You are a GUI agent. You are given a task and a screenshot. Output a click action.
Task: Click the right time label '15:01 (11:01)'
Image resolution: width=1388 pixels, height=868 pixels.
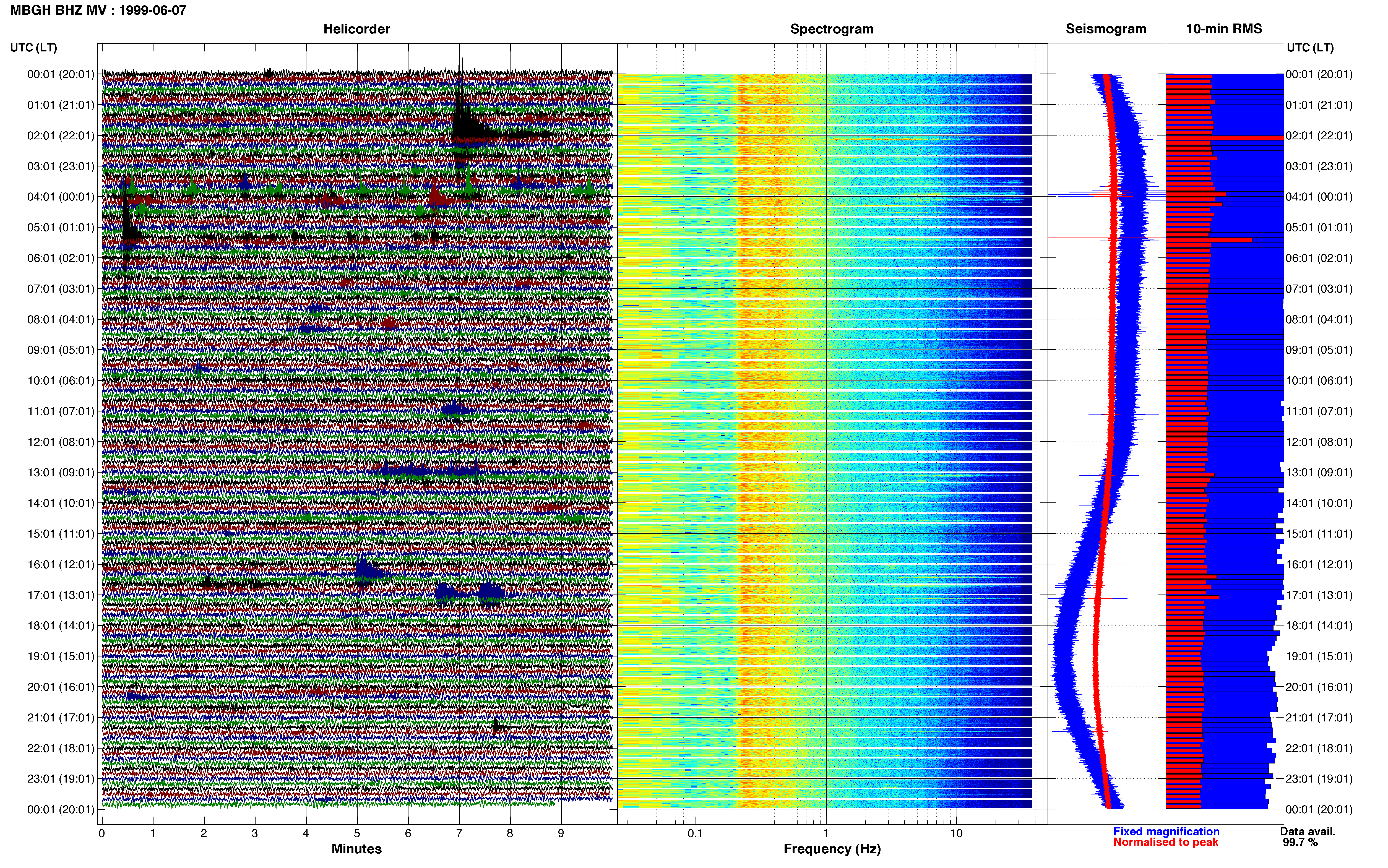(x=1319, y=534)
